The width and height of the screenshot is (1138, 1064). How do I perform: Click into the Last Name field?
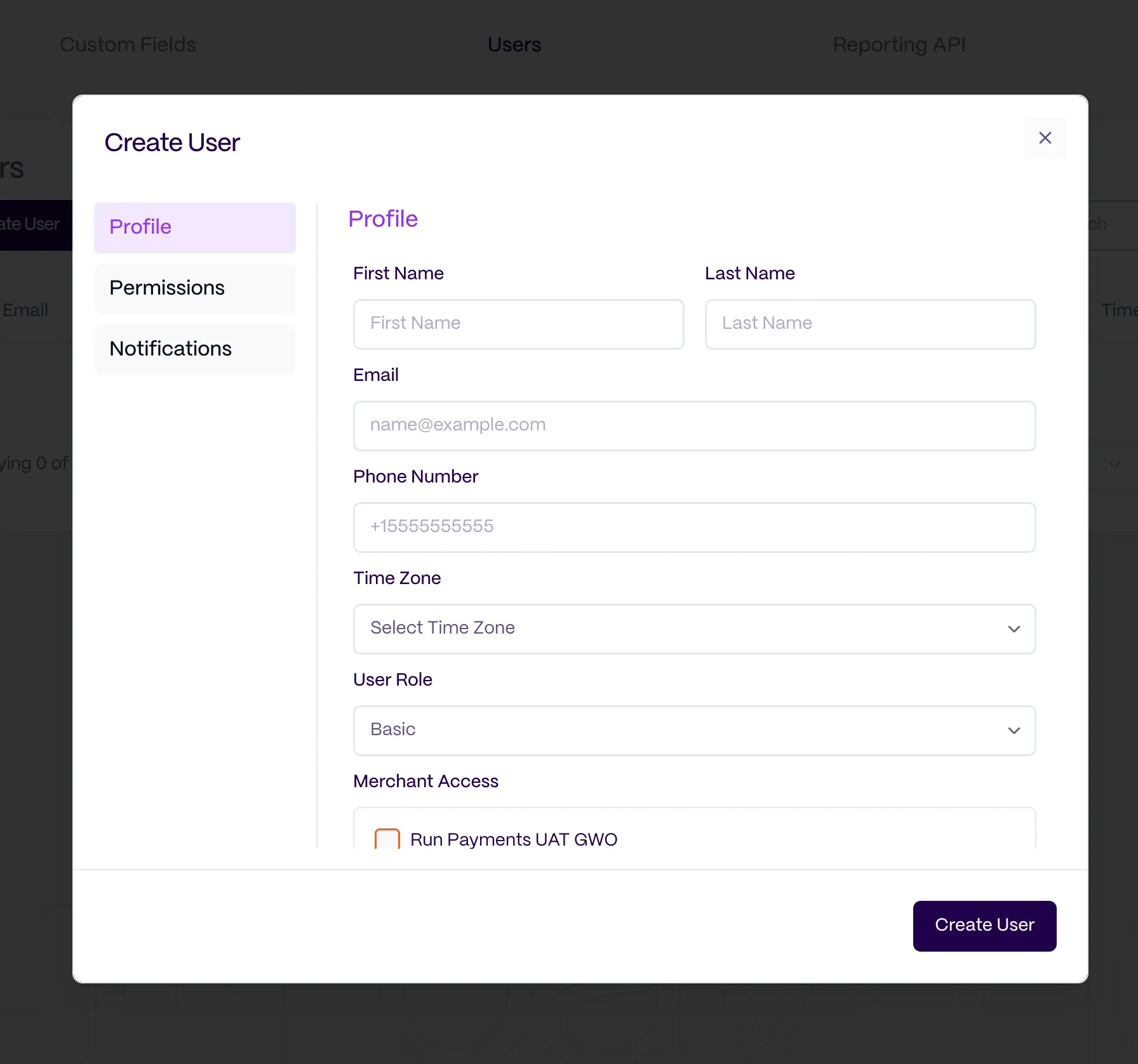click(870, 324)
